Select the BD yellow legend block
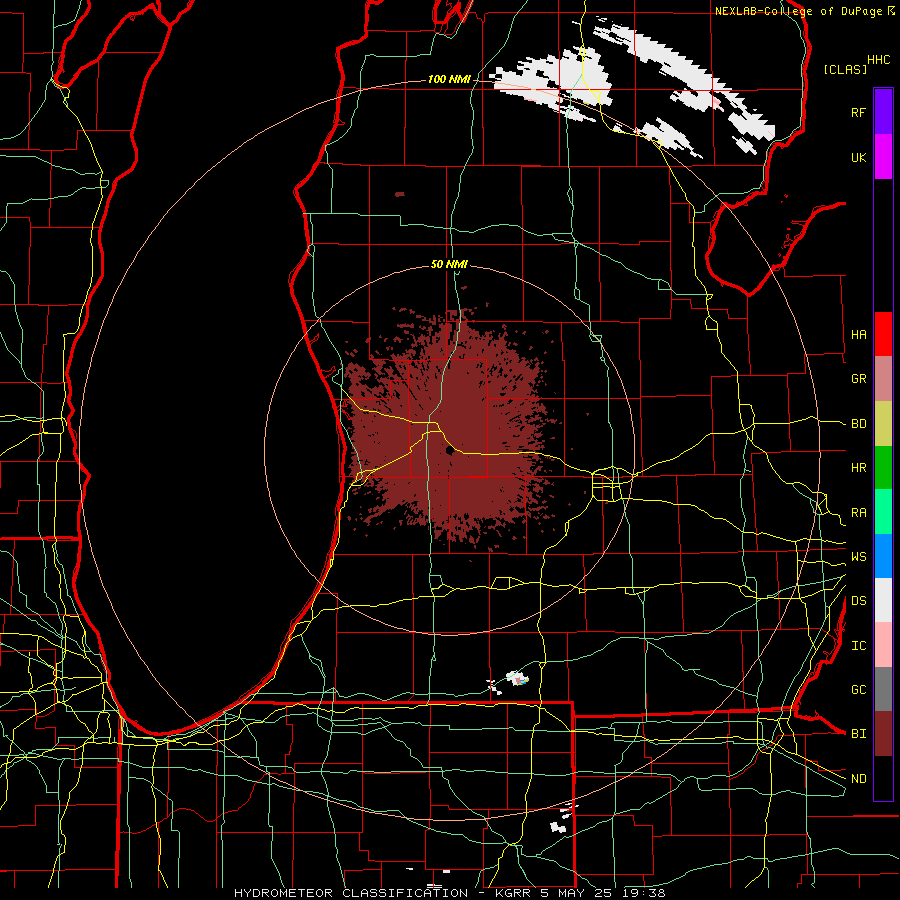This screenshot has height=900, width=900. pos(883,423)
